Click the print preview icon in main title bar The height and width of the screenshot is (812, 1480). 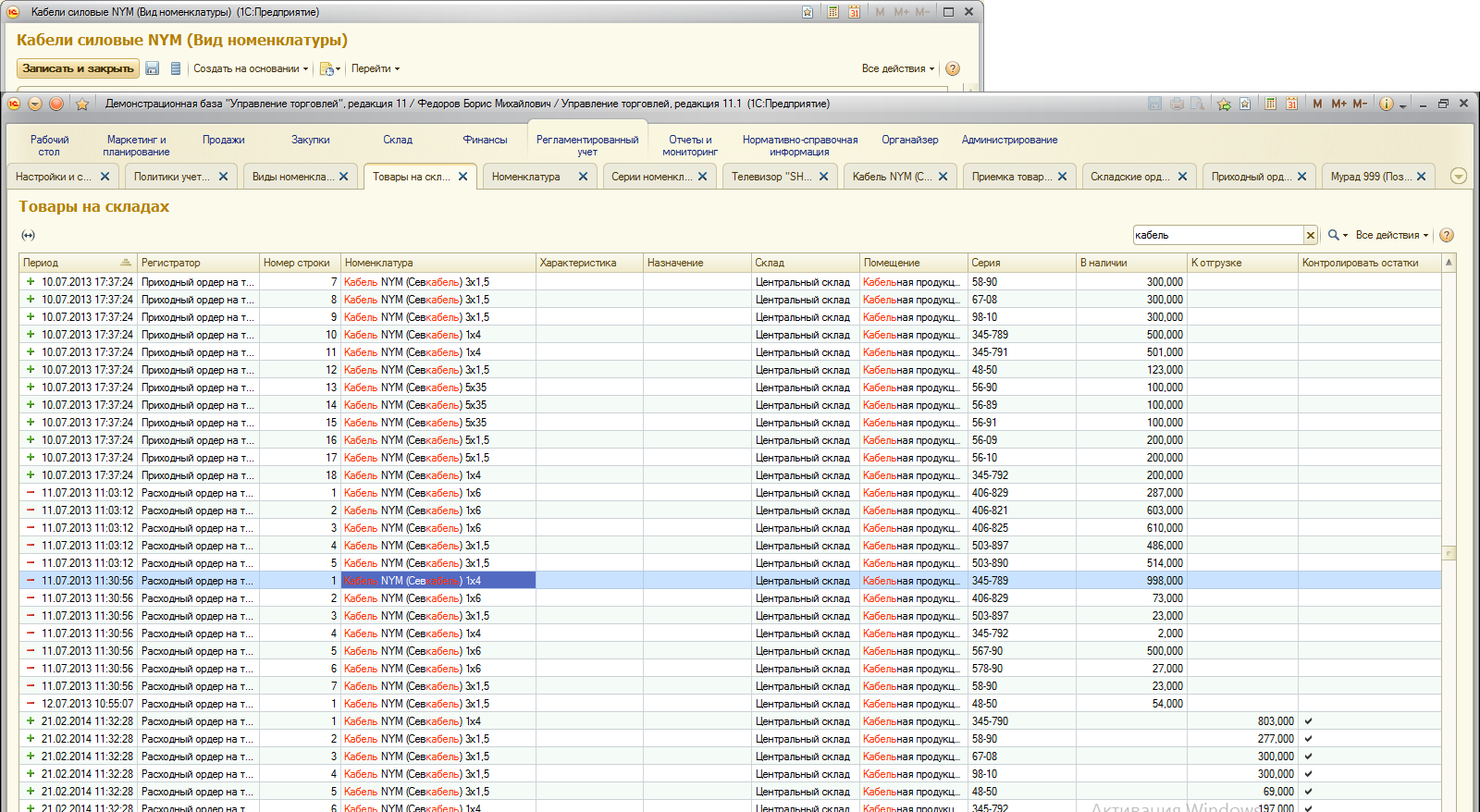coord(1197,104)
